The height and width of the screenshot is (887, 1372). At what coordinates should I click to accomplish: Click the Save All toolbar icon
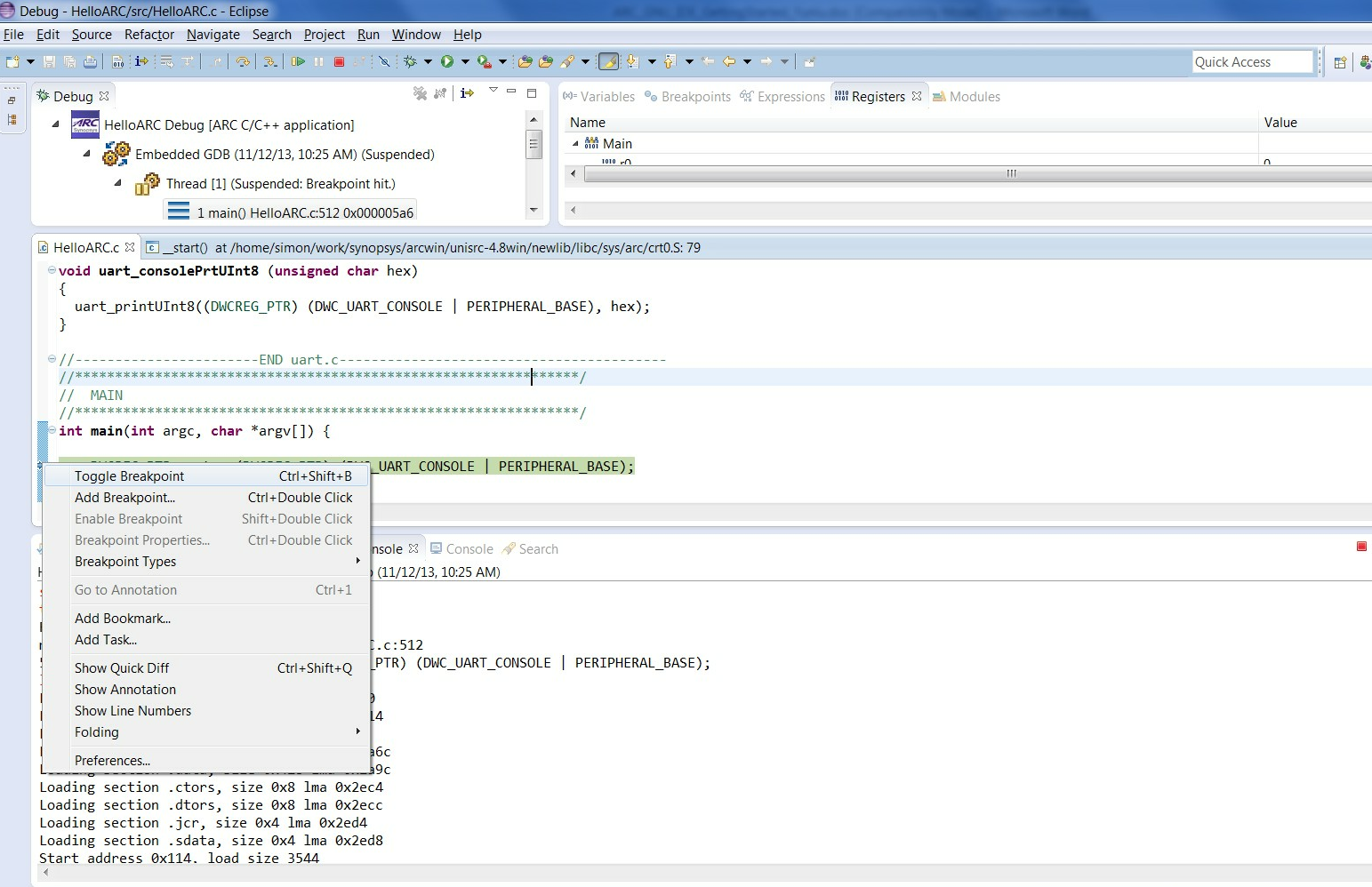(x=69, y=61)
